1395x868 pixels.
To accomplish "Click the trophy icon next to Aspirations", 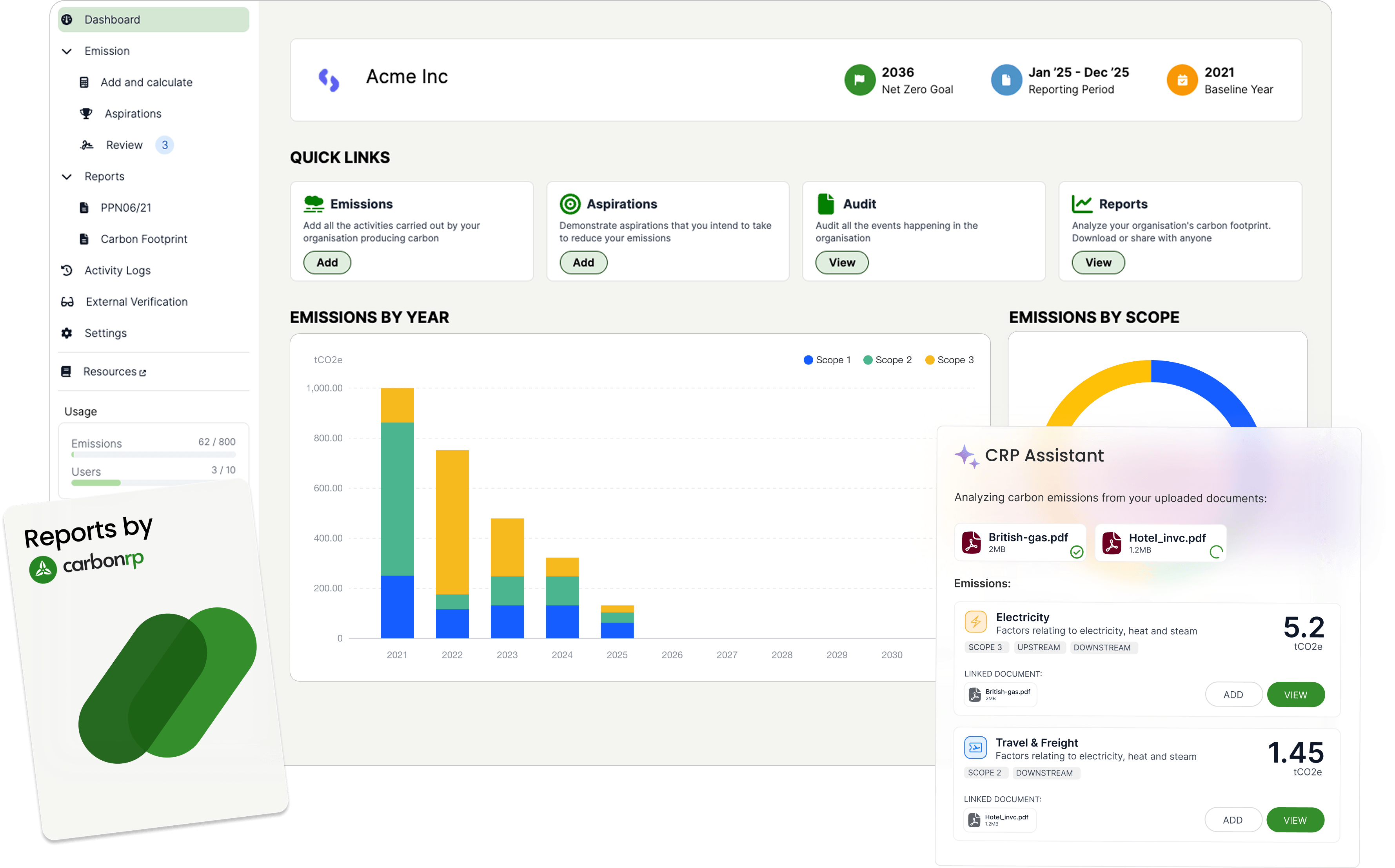I will click(x=86, y=114).
